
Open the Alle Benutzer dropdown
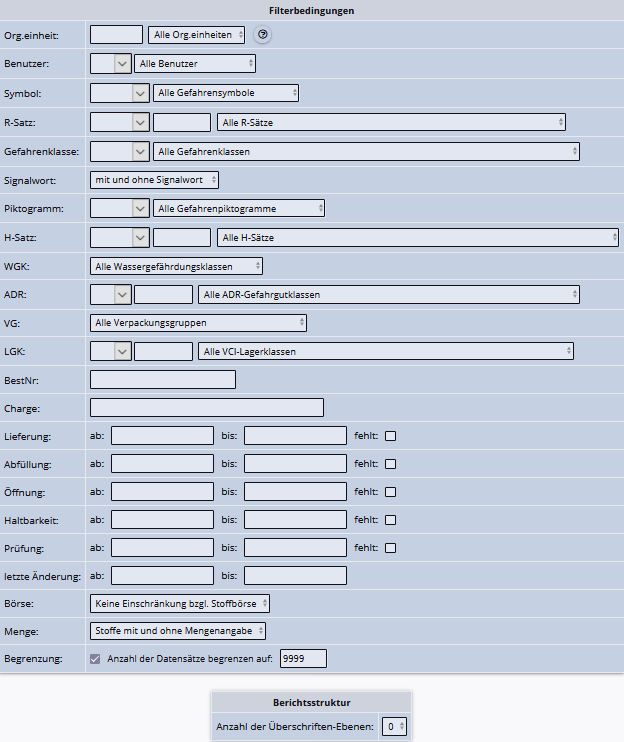[x=195, y=64]
